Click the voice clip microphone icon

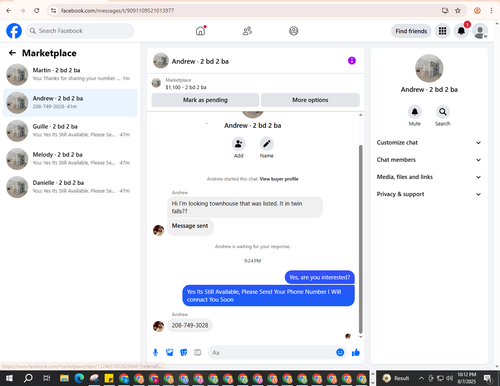click(155, 352)
